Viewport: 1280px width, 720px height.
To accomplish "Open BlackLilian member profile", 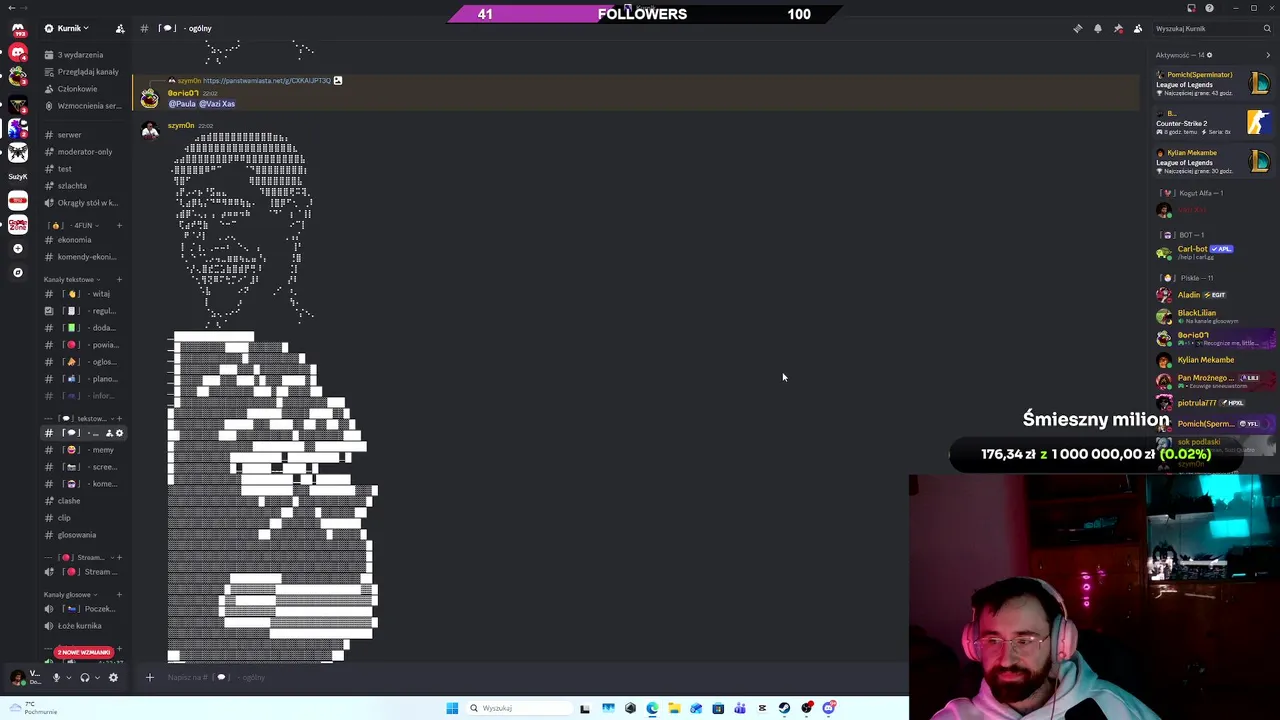I will click(x=1213, y=316).
